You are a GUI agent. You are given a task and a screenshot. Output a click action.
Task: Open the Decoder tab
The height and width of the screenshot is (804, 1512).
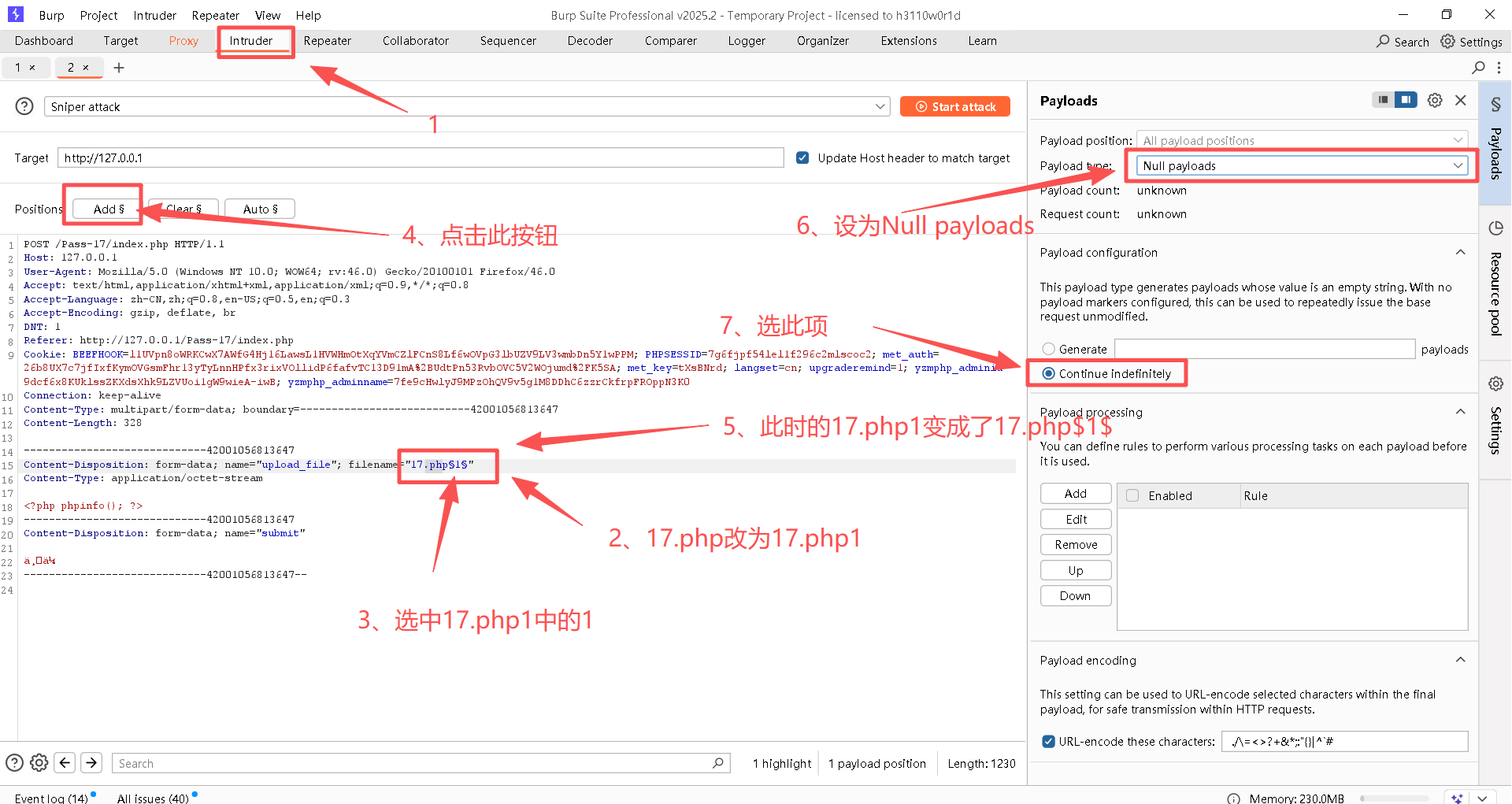tap(590, 41)
